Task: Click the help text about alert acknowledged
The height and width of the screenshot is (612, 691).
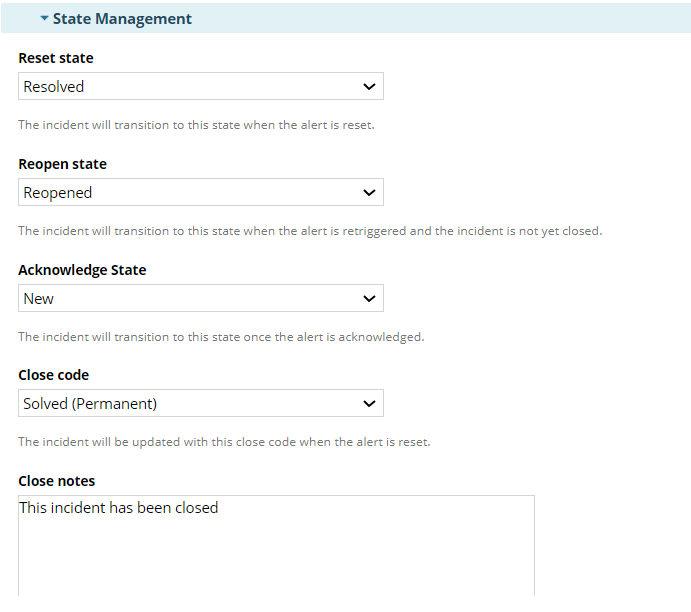Action: coord(221,337)
